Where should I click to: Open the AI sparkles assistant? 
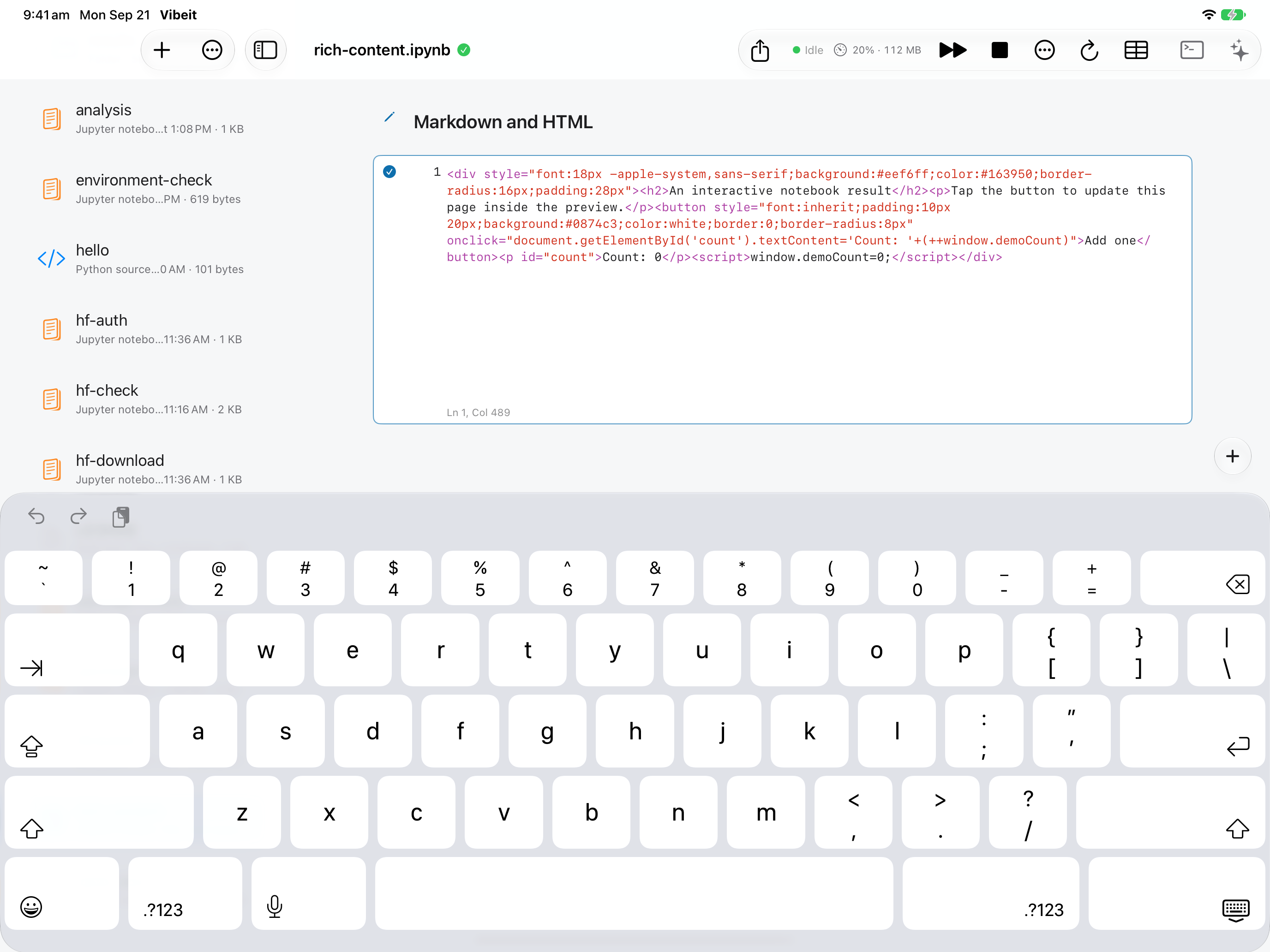point(1240,50)
